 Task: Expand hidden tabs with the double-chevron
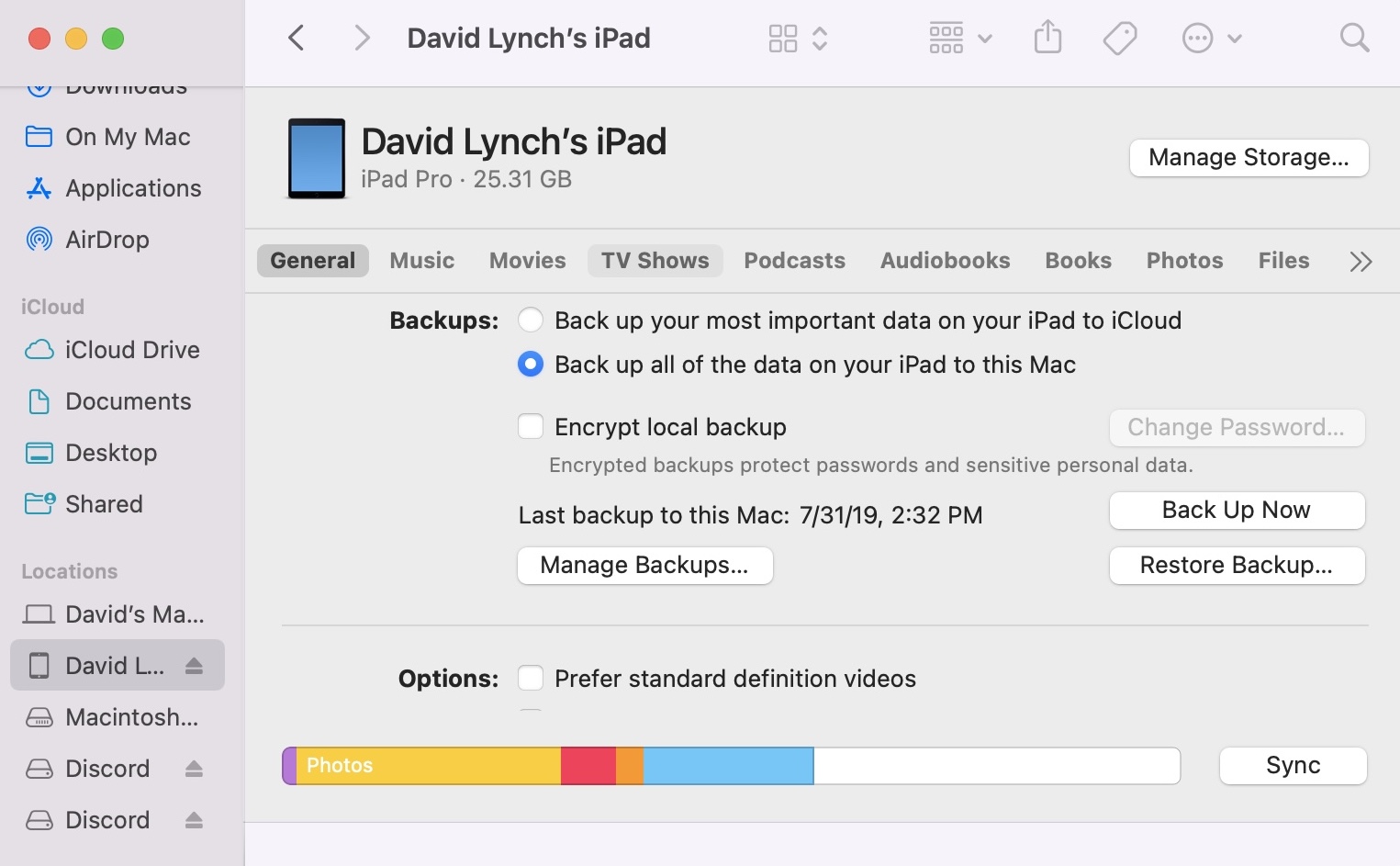(x=1361, y=261)
